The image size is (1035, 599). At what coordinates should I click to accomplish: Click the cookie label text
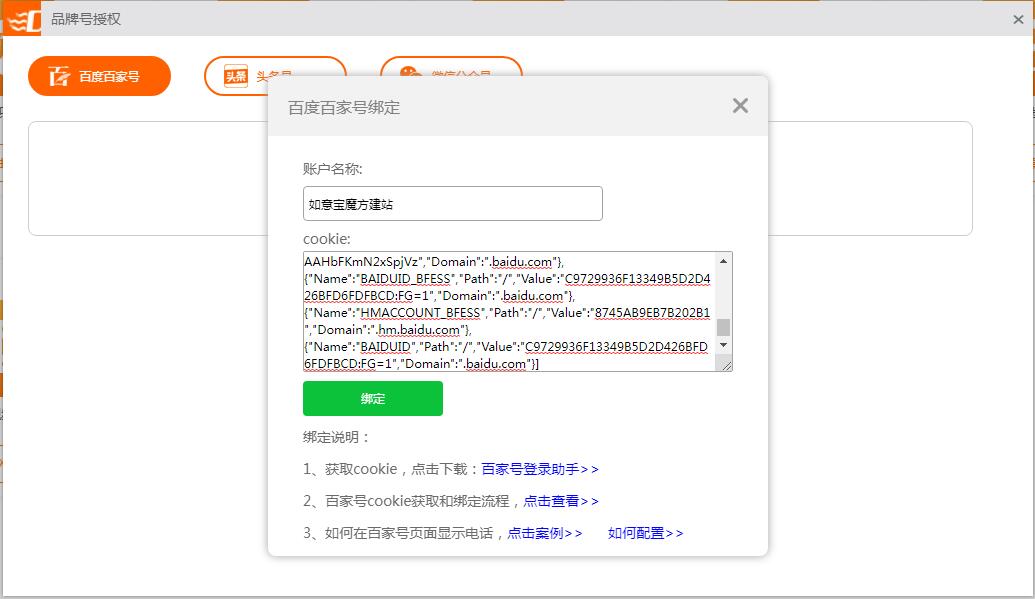point(327,238)
